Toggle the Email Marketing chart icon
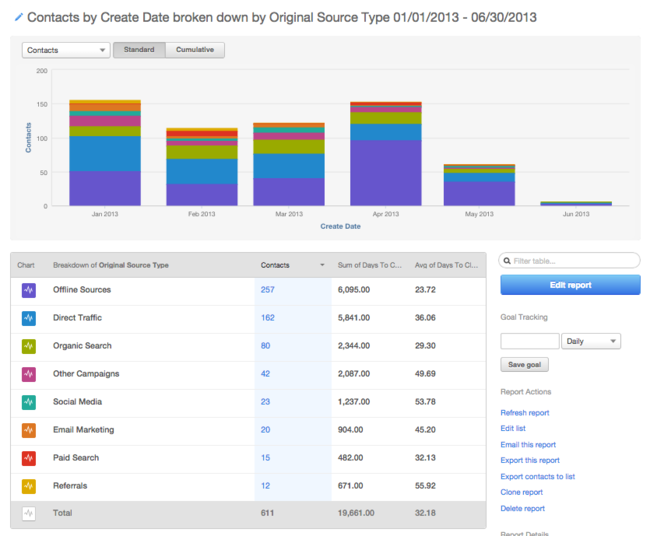The width and height of the screenshot is (650, 536). (x=28, y=430)
